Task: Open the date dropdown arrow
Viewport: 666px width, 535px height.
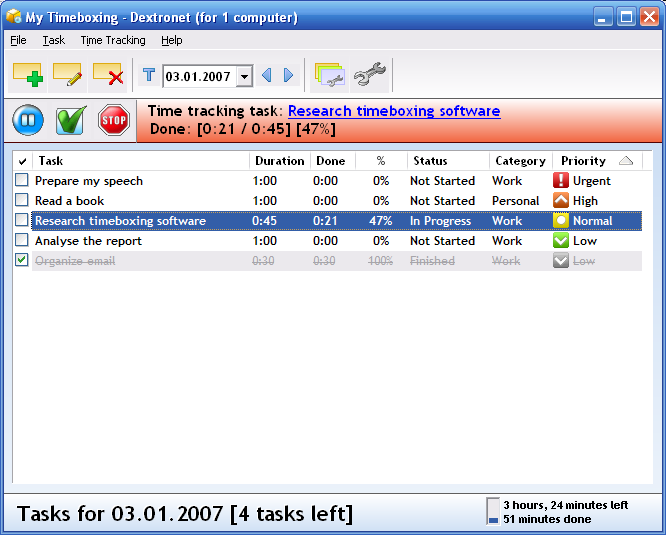Action: click(x=244, y=76)
